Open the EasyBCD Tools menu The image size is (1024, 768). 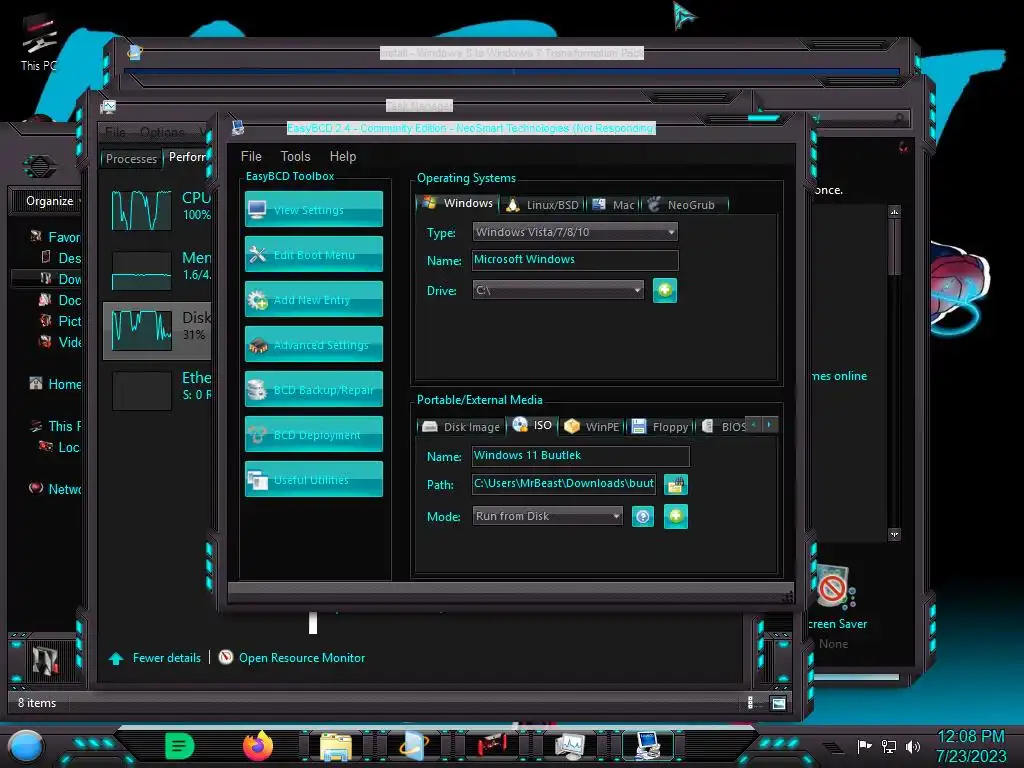[295, 156]
